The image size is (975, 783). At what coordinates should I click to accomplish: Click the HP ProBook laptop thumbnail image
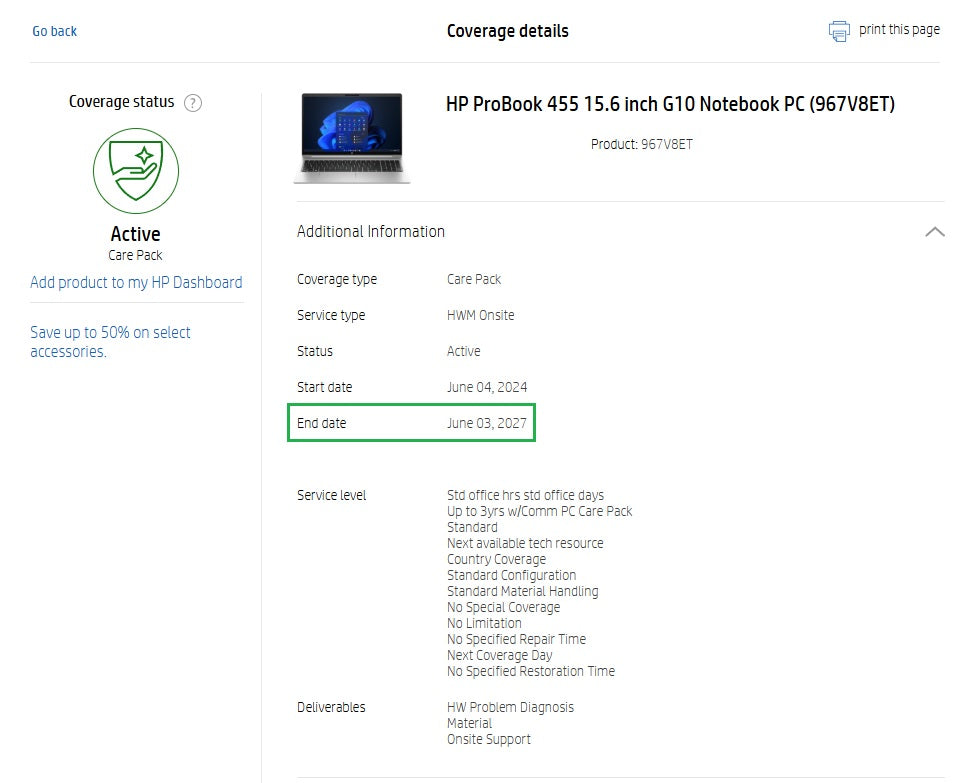(350, 135)
